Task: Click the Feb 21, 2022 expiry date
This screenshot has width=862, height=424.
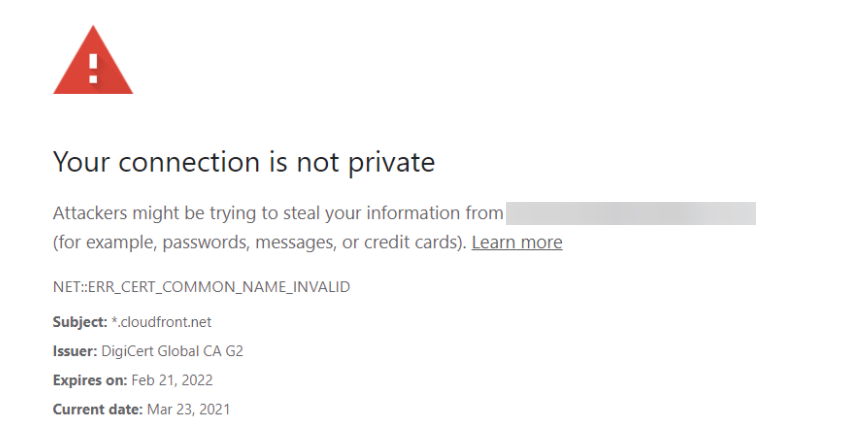Action: click(172, 380)
